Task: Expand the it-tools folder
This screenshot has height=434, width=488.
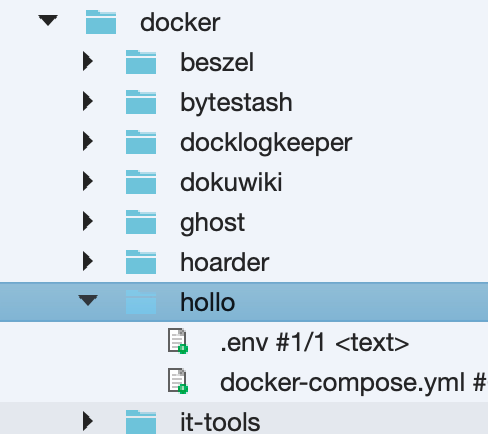Action: click(x=88, y=421)
